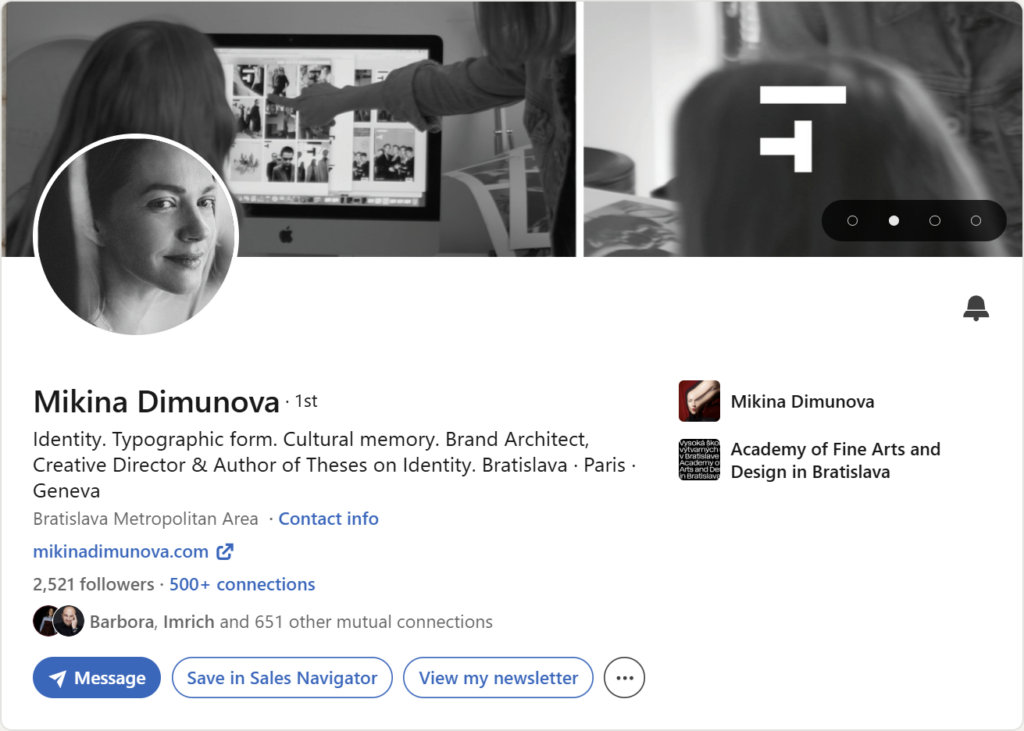Click the 2,521 followers text
1024x731 pixels.
[x=93, y=584]
